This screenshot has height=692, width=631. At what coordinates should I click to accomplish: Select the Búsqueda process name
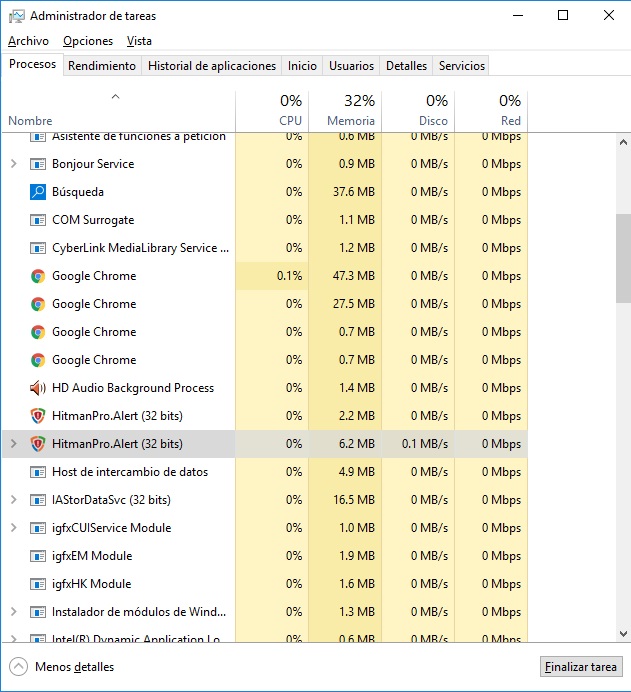point(78,192)
